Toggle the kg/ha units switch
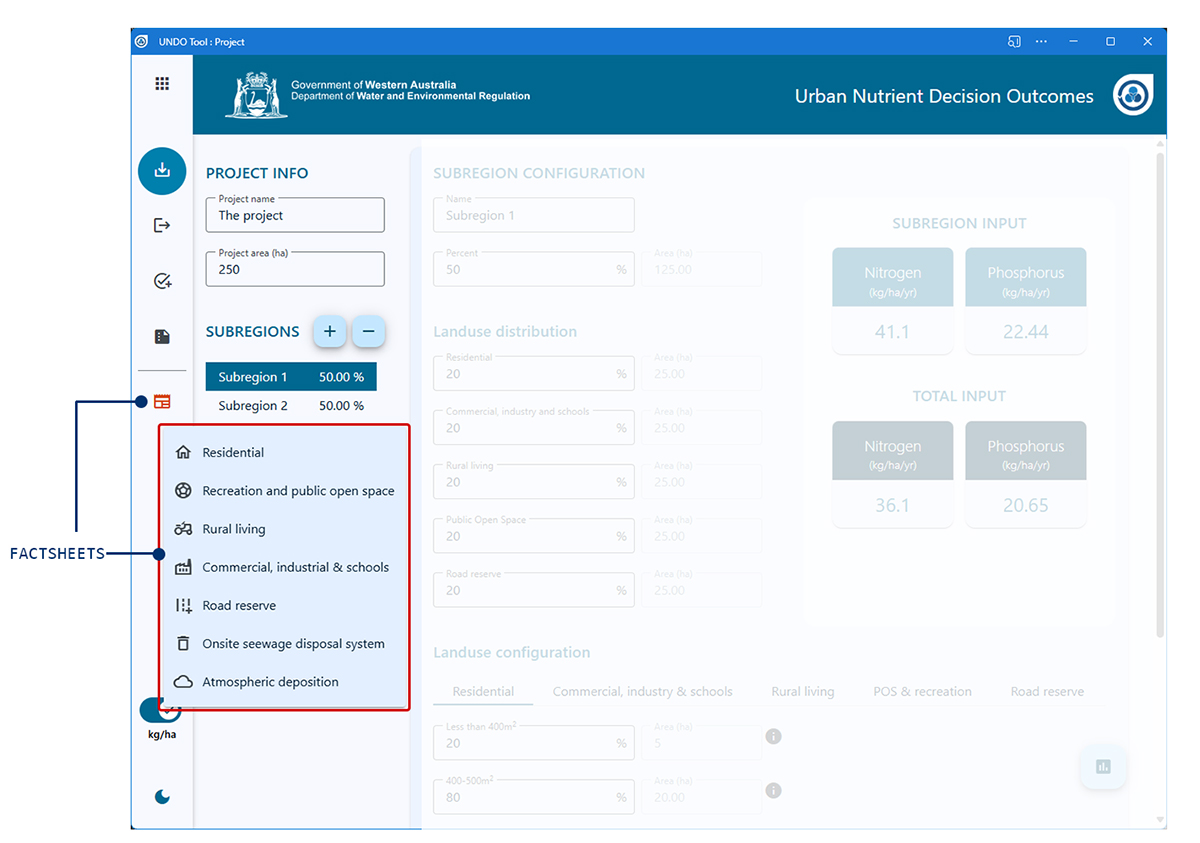The image size is (1200, 843). pos(161,710)
